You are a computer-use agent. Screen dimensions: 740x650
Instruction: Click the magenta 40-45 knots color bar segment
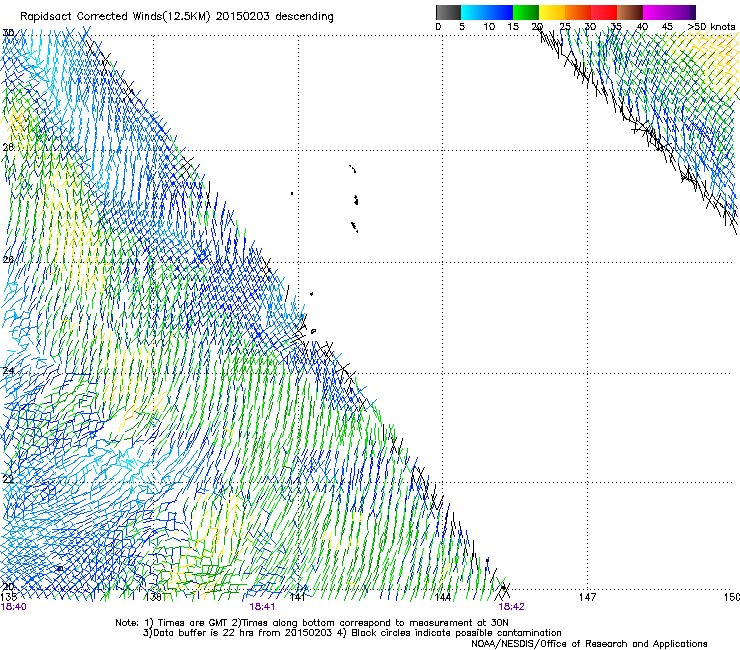[656, 12]
